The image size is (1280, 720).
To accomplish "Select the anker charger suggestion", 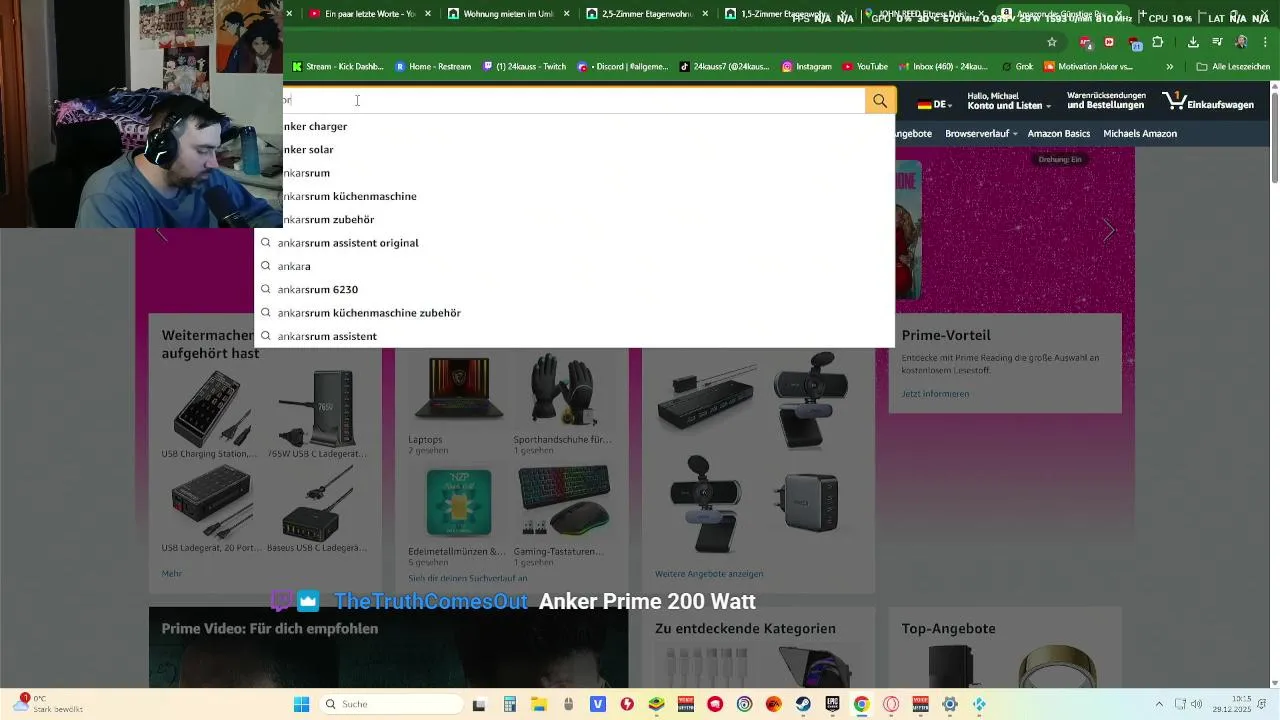I will [x=589, y=126].
